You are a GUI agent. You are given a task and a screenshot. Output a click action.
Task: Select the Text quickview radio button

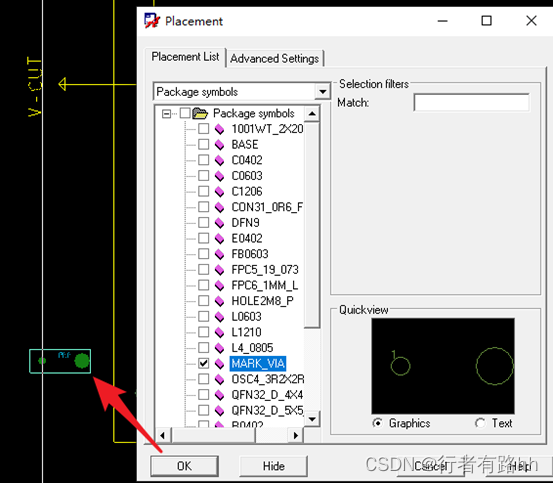tap(480, 423)
